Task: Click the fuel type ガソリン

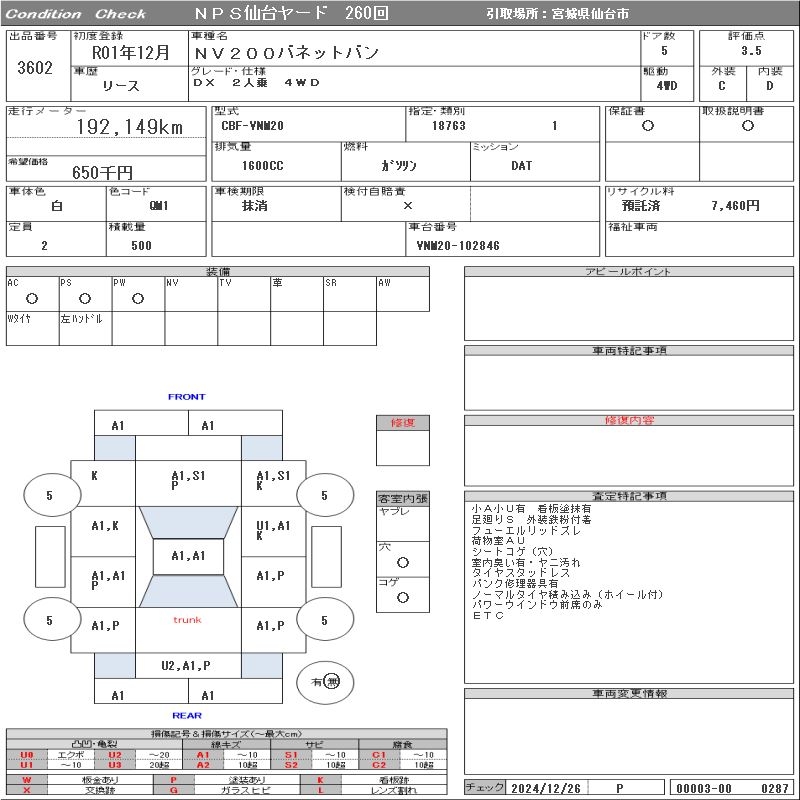Action: click(x=398, y=165)
